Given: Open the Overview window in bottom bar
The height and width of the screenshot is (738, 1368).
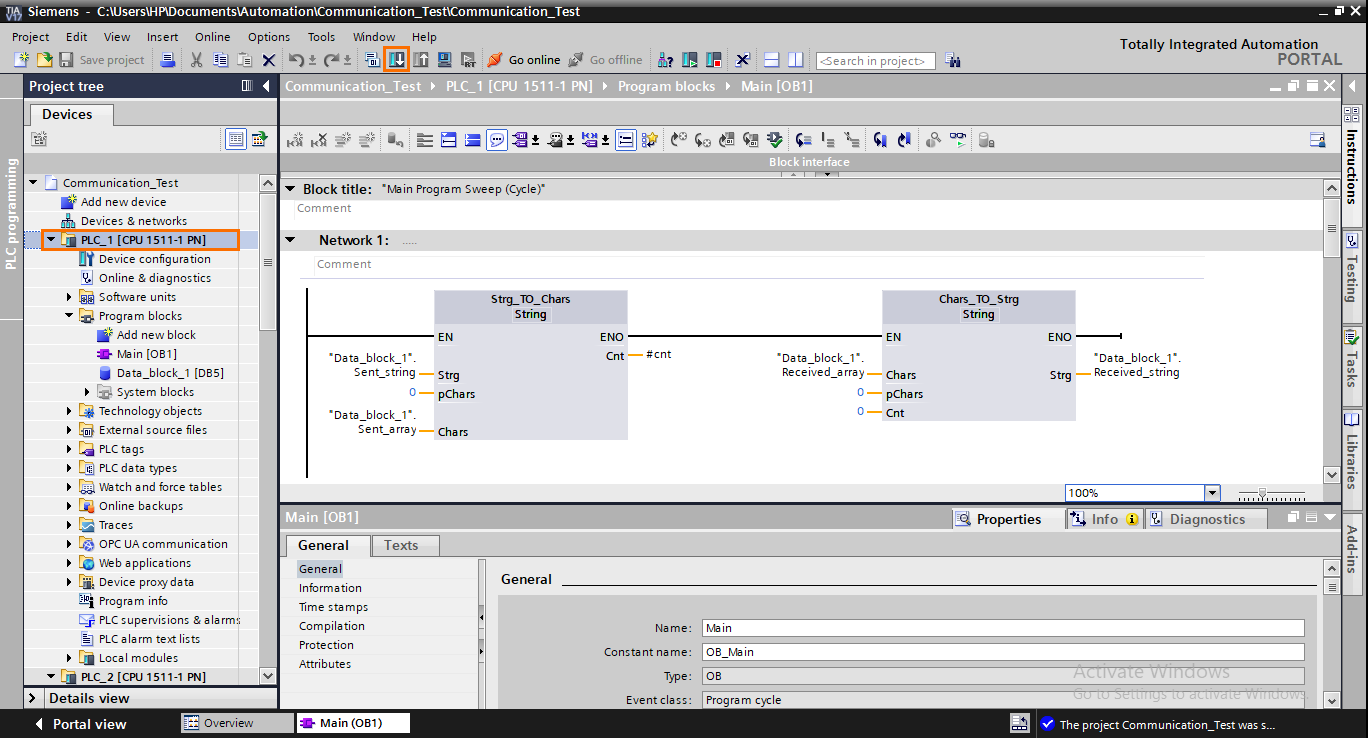Looking at the screenshot, I should [x=237, y=723].
